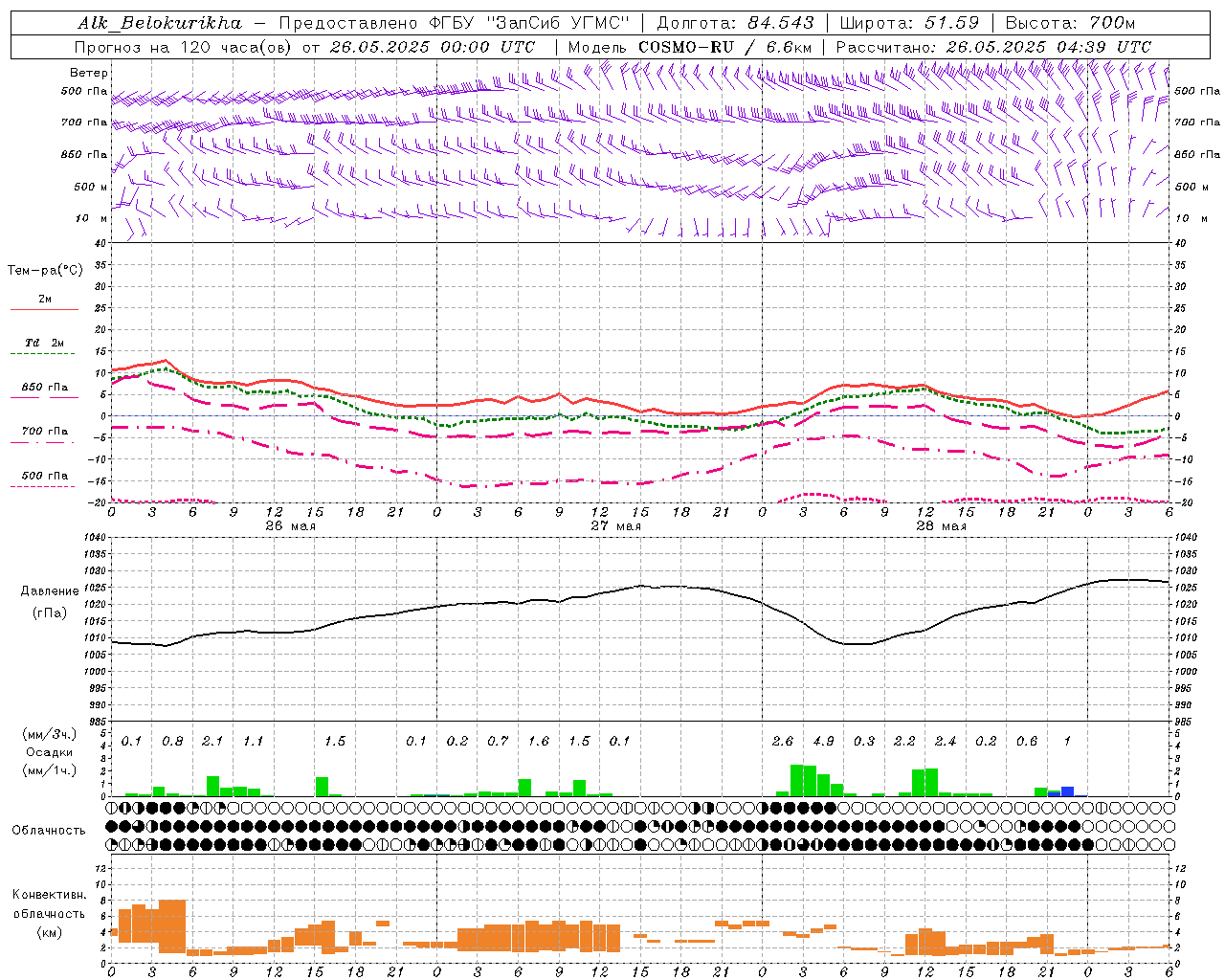Click the forecast start time 26.05.2025 00:00 UTC
The image size is (1225, 980).
[x=433, y=47]
